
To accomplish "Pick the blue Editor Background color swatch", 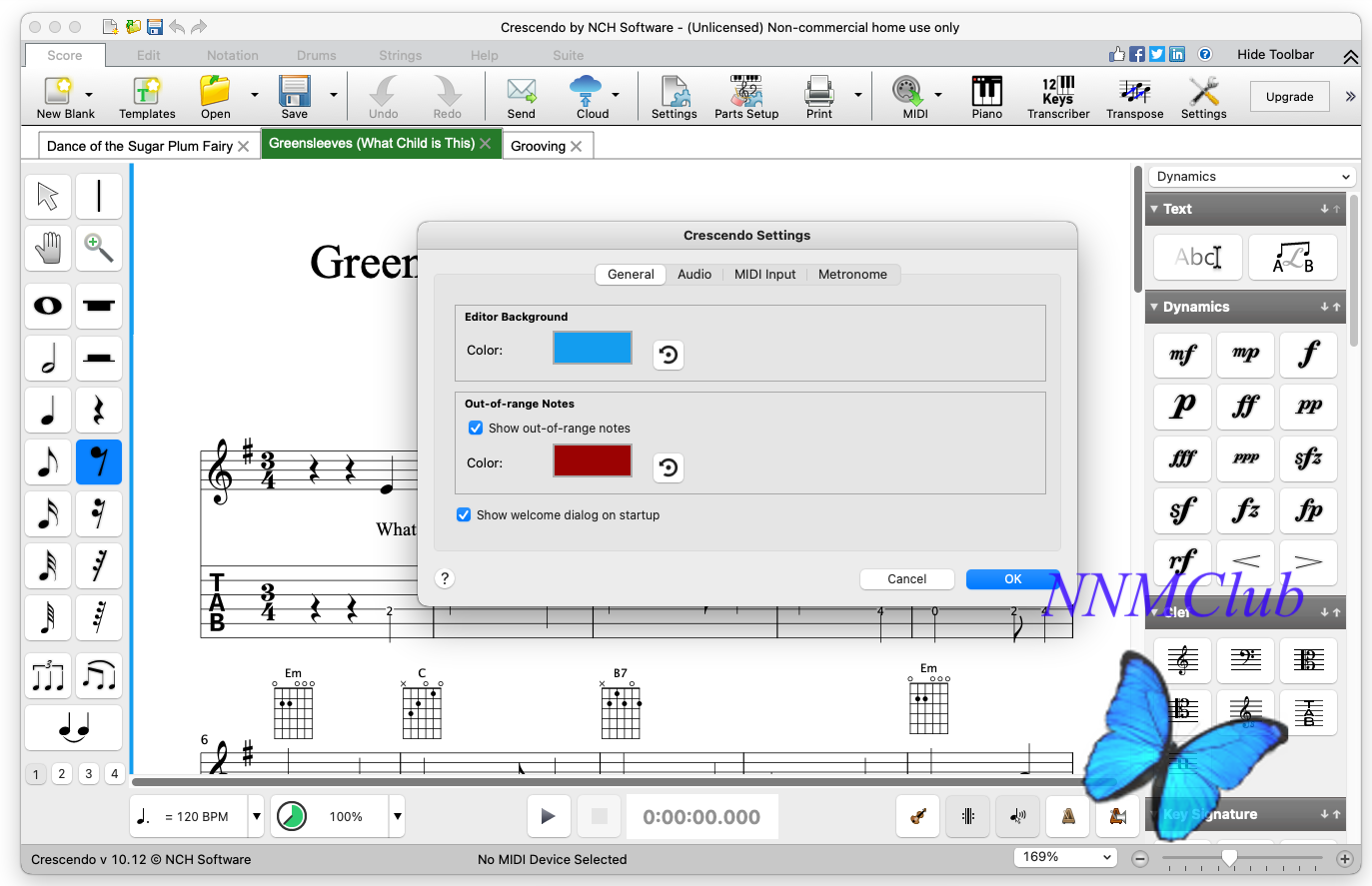I will point(593,348).
